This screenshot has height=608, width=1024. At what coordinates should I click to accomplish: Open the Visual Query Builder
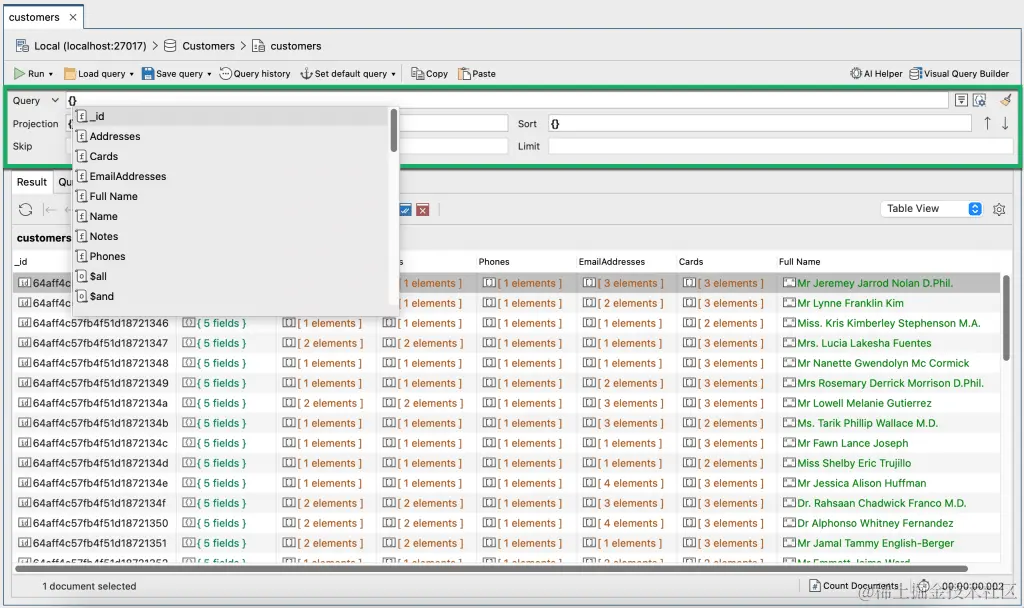tap(959, 73)
